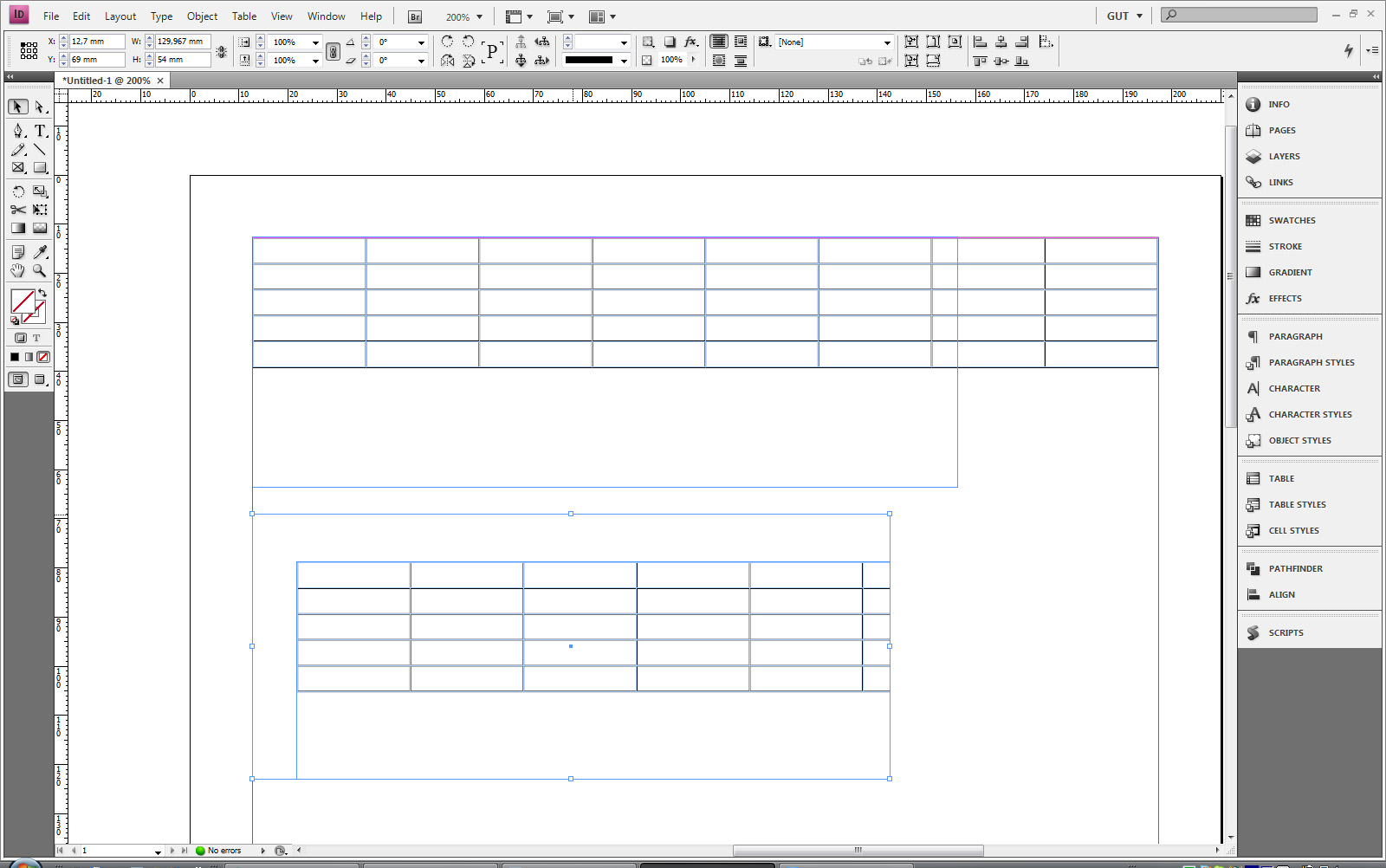Screen dimensions: 1386x868
Task: Open the Layout menu
Action: tap(120, 16)
